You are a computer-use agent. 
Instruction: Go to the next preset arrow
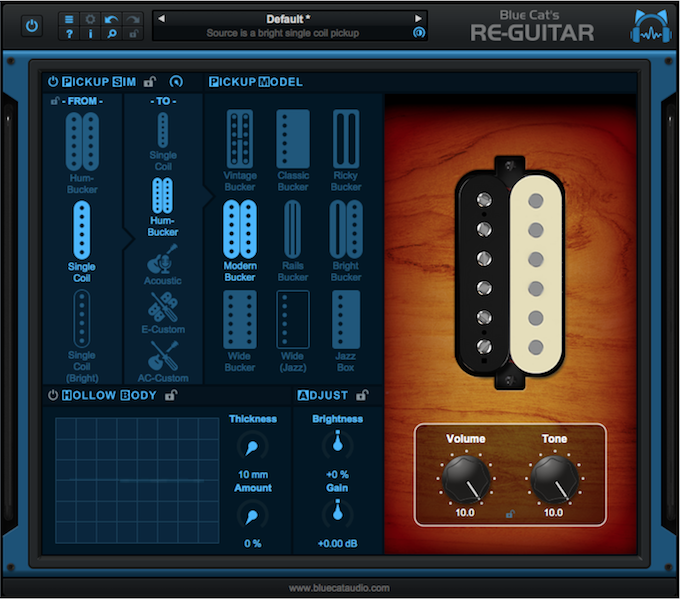click(x=418, y=19)
